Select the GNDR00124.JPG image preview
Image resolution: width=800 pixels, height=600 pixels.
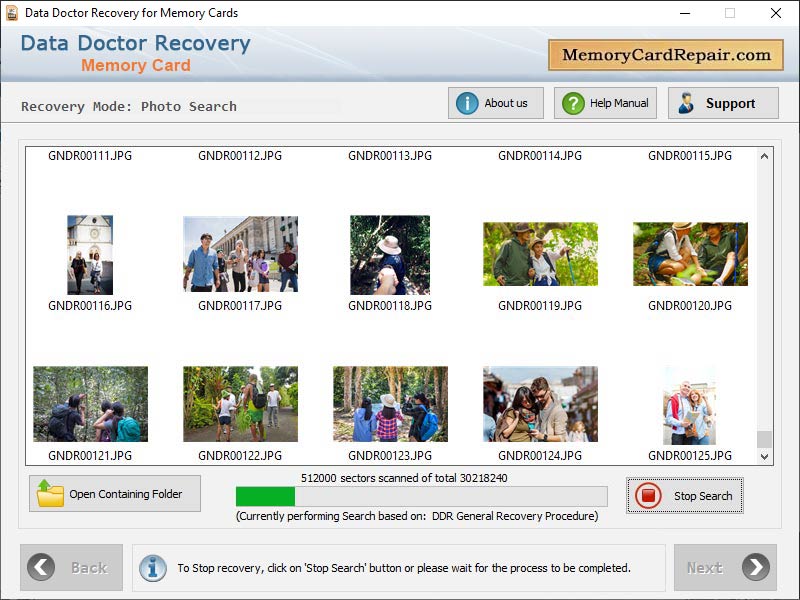pos(540,402)
